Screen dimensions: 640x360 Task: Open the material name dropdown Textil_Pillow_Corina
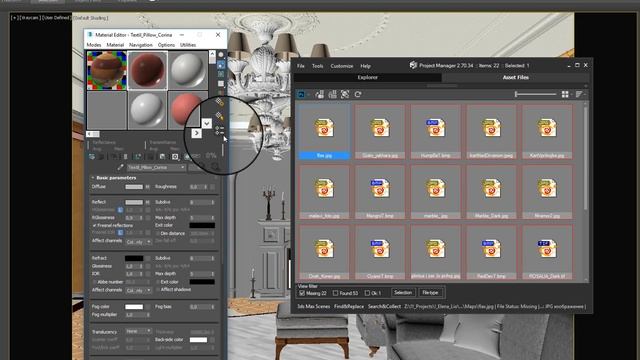[x=156, y=168]
